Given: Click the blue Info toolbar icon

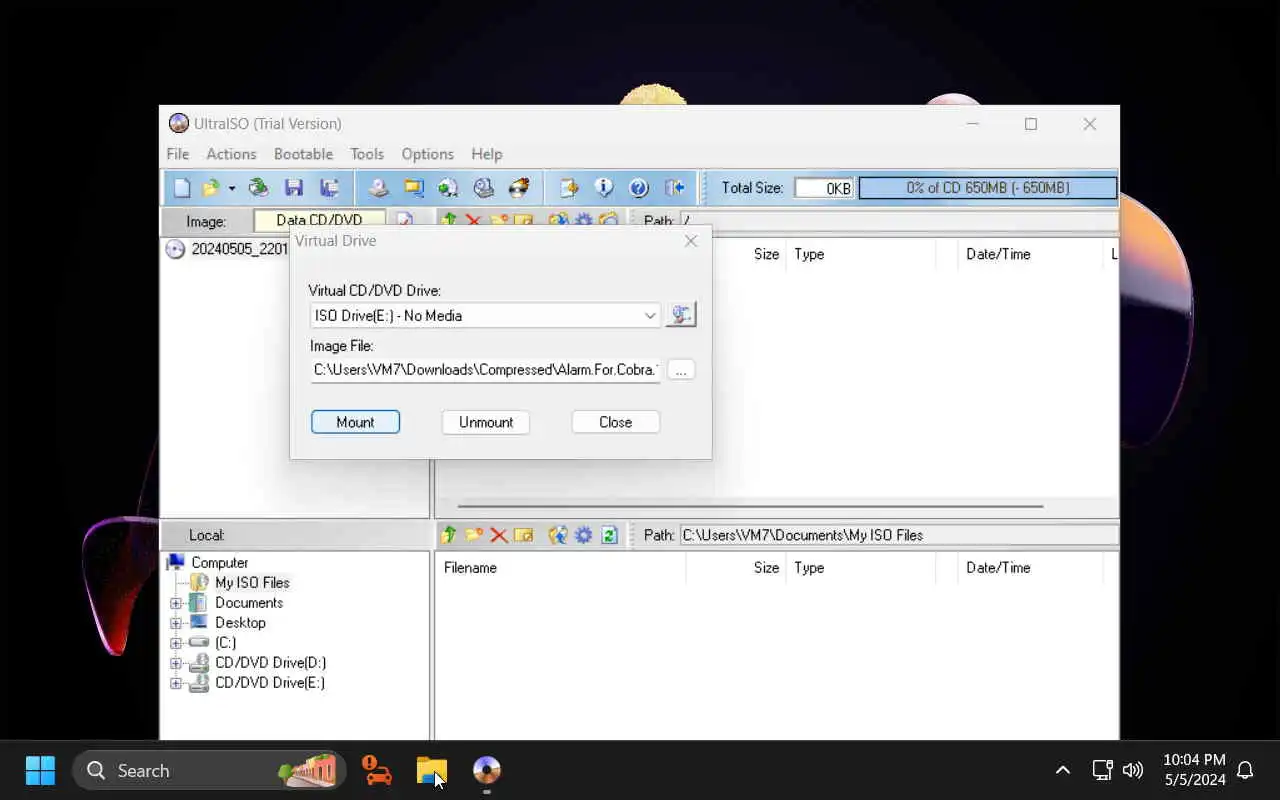Looking at the screenshot, I should (604, 188).
